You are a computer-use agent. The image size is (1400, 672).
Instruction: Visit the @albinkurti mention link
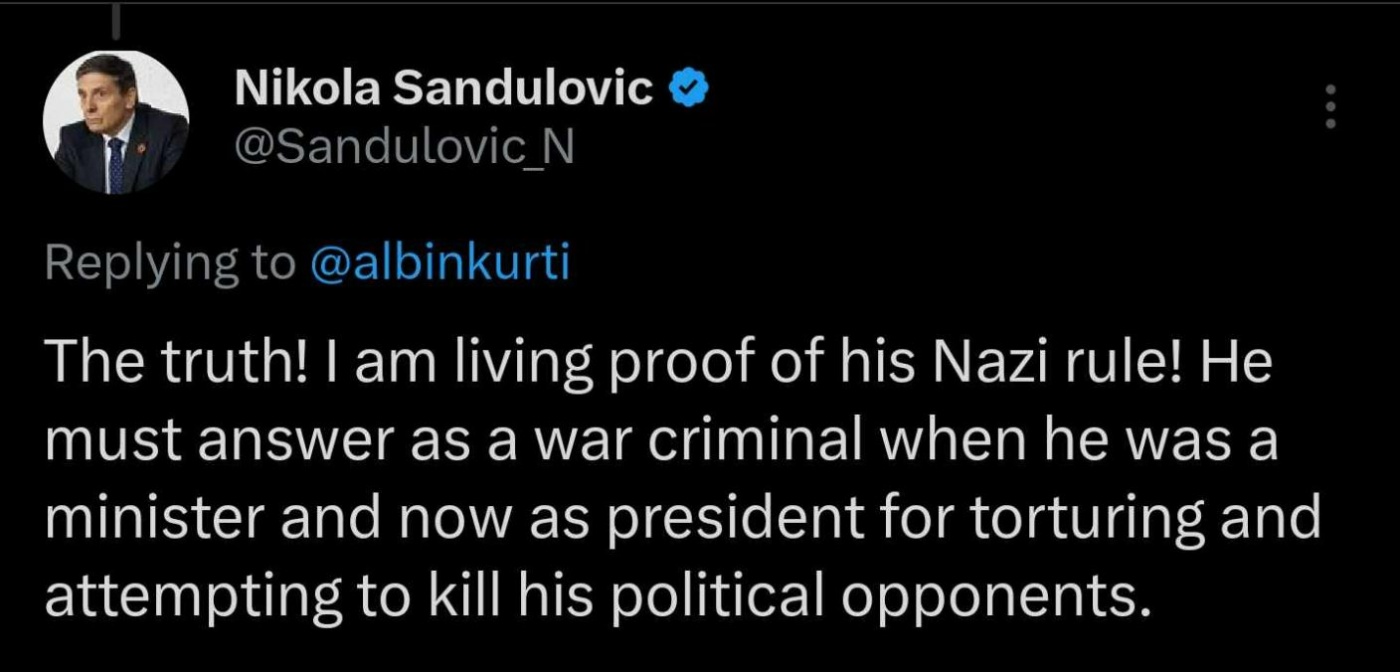pos(440,262)
